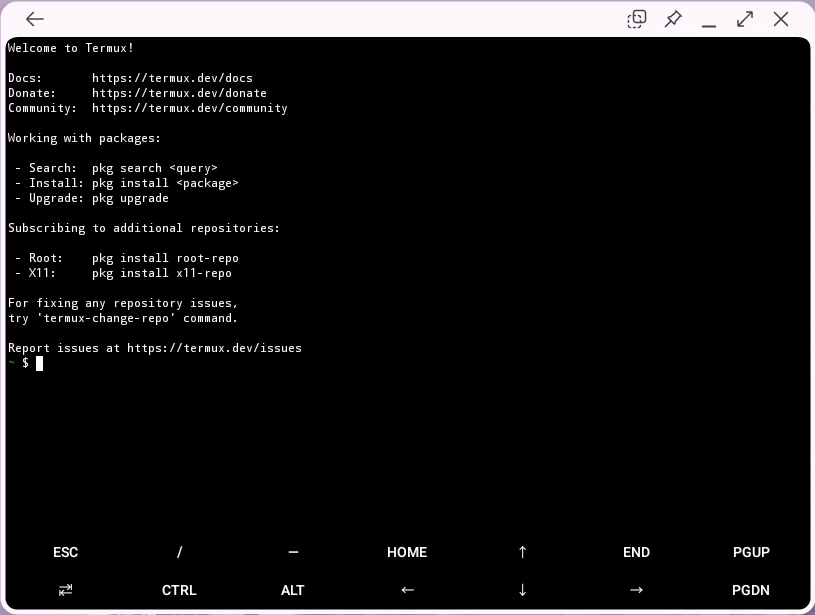Minimize the Termux window
Image resolution: width=815 pixels, height=615 pixels.
click(709, 25)
